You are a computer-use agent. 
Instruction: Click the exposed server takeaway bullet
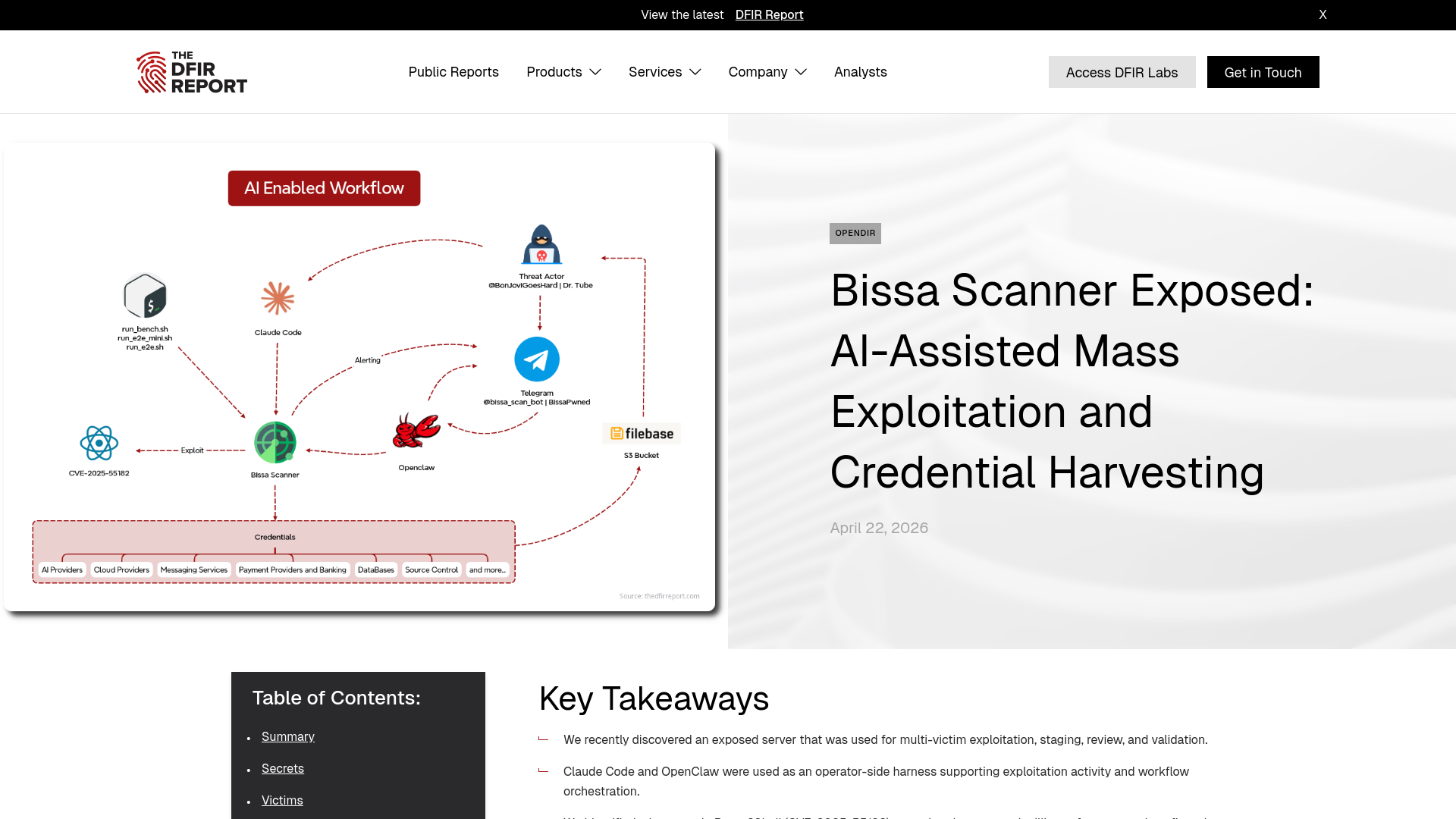[885, 739]
